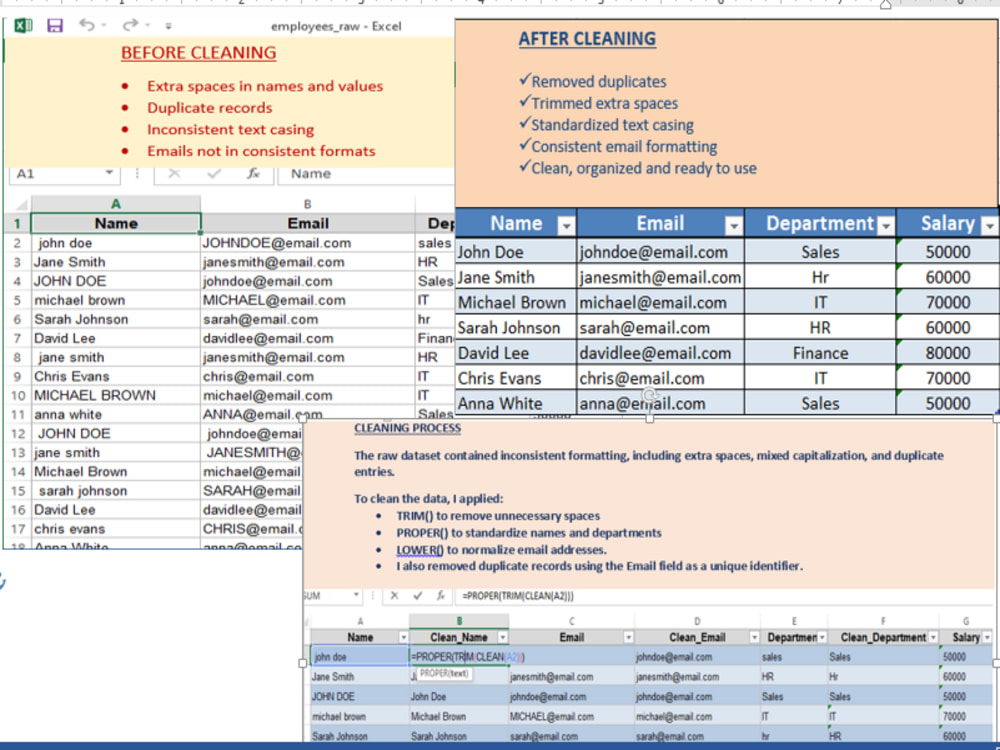The image size is (1000, 750).
Task: Open Clean_Name filter arrow in lower sheet
Action: pyautogui.click(x=503, y=637)
